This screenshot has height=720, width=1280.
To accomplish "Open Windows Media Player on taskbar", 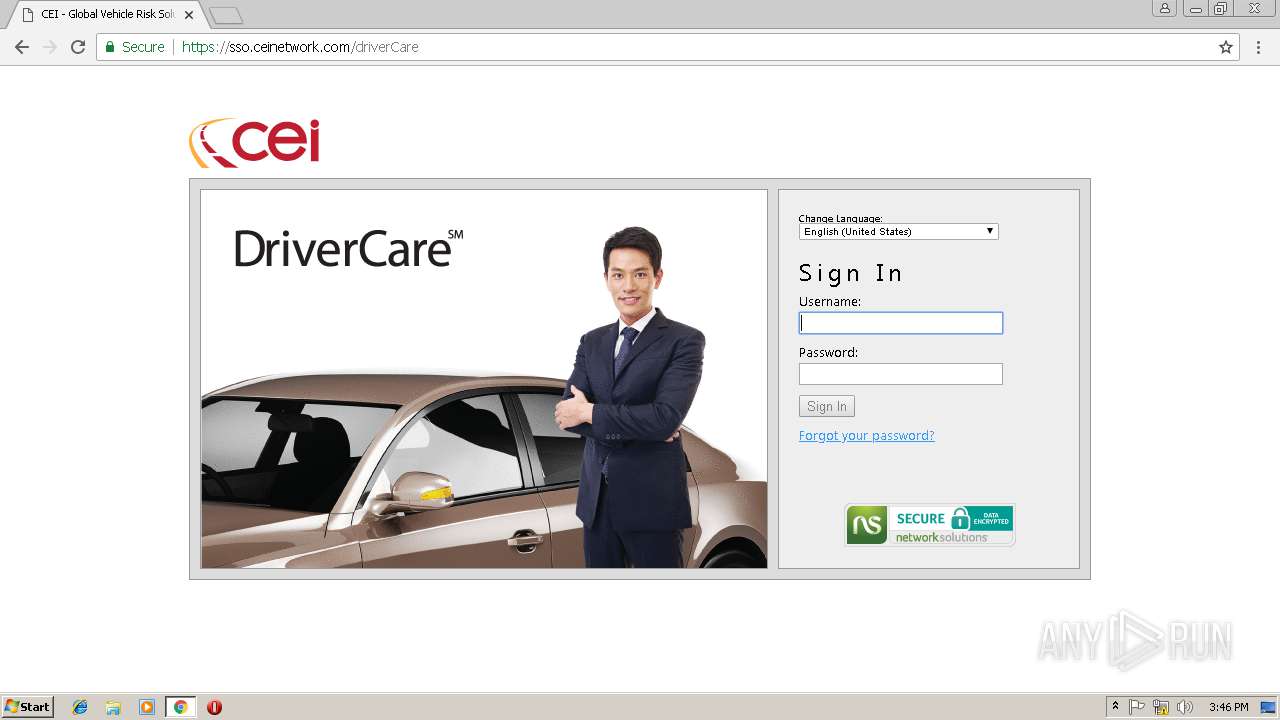I will (147, 707).
